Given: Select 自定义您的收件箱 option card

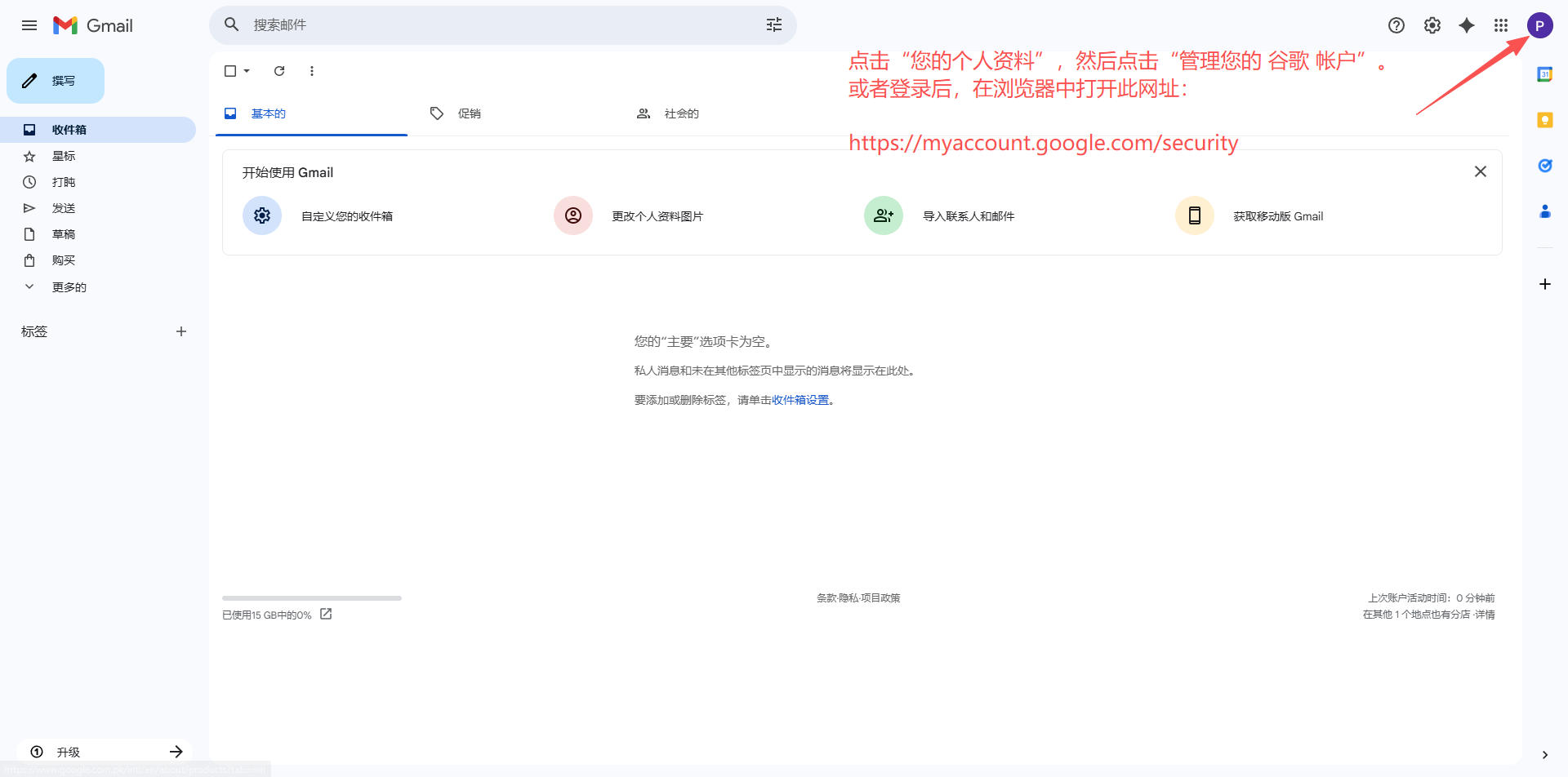Looking at the screenshot, I should click(x=347, y=215).
